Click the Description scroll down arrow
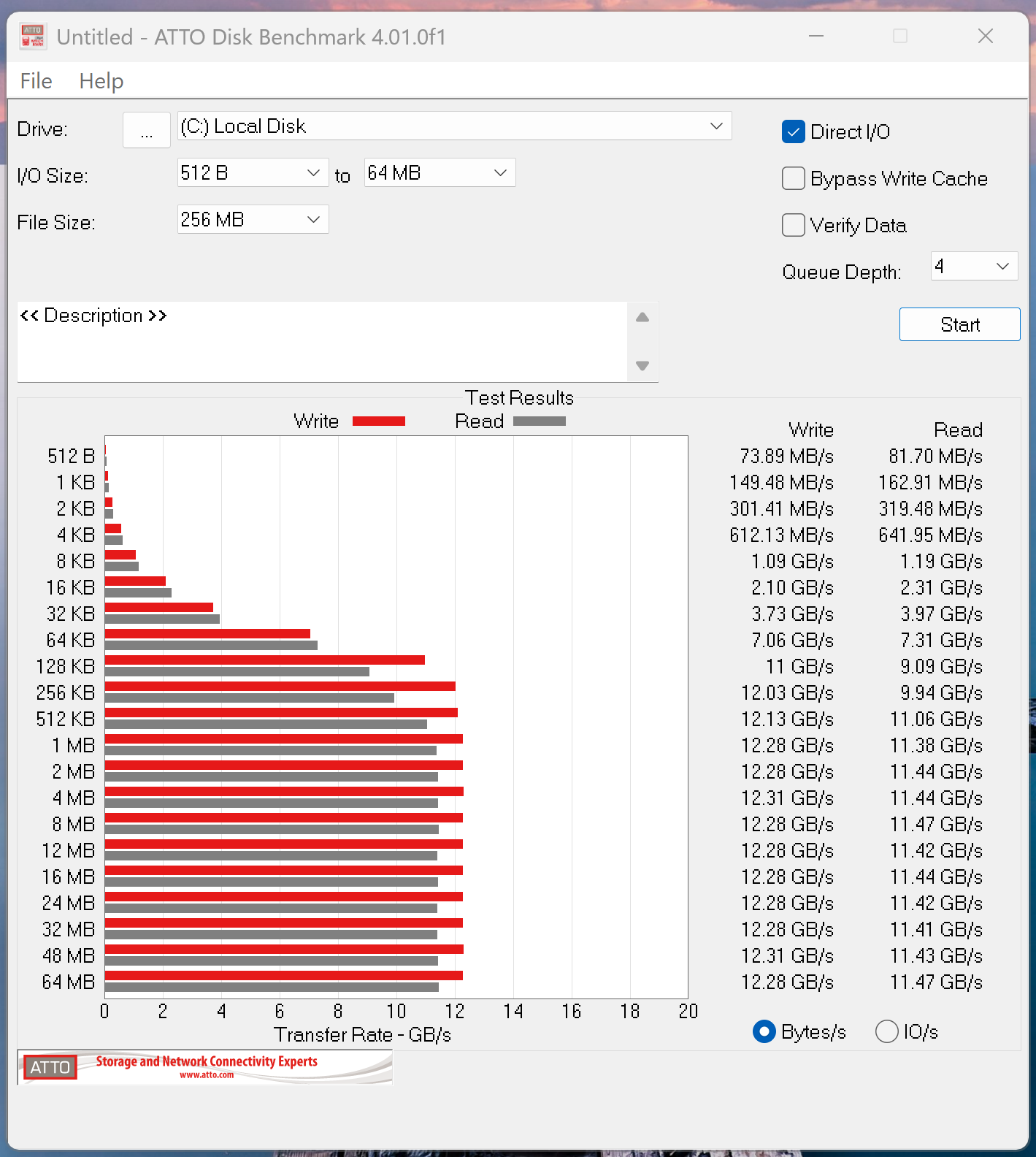Viewport: 1036px width, 1157px height. pos(642,366)
